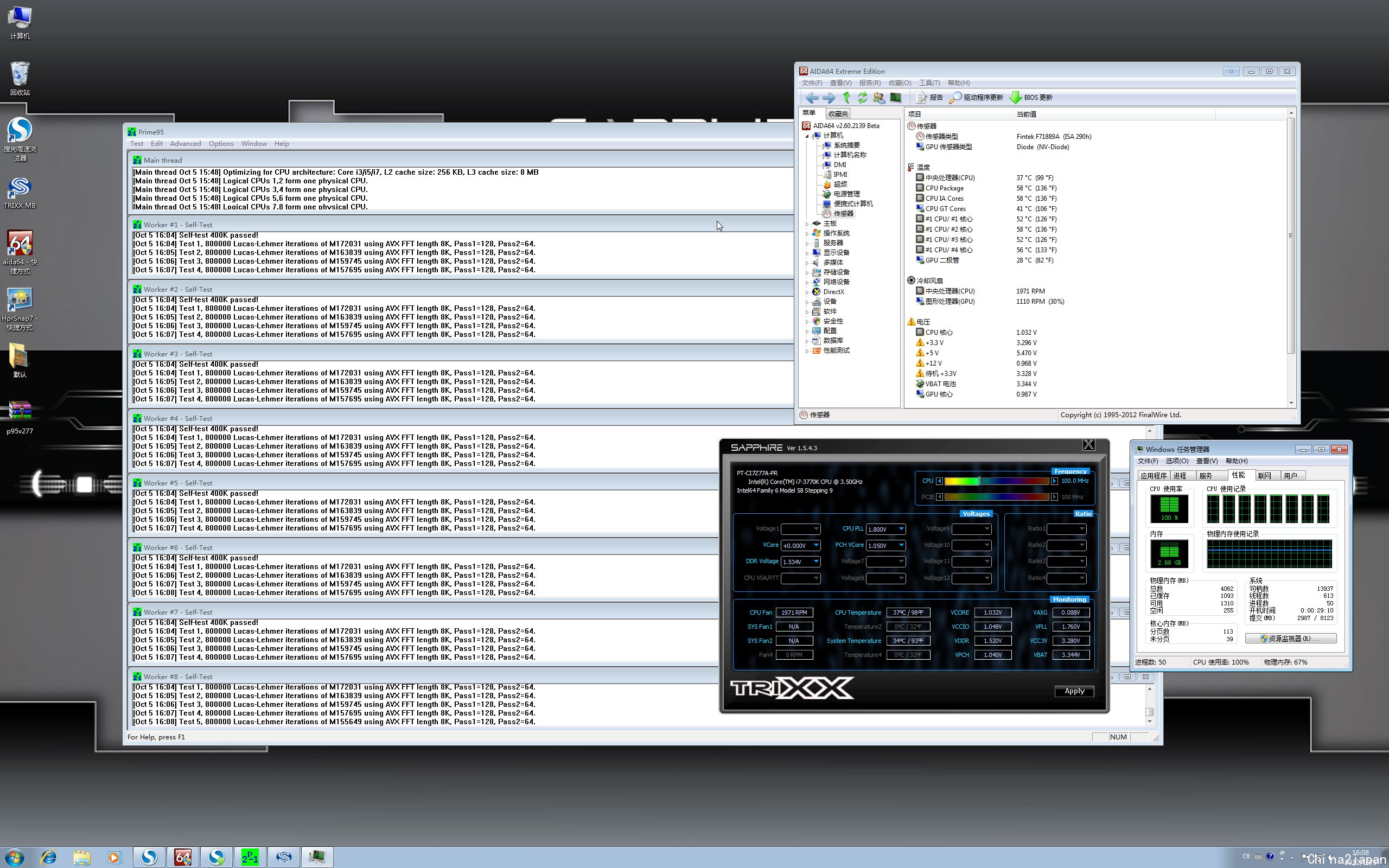Click the BIOS 更新 toolbar button
This screenshot has height=868, width=1389.
(x=1031, y=98)
